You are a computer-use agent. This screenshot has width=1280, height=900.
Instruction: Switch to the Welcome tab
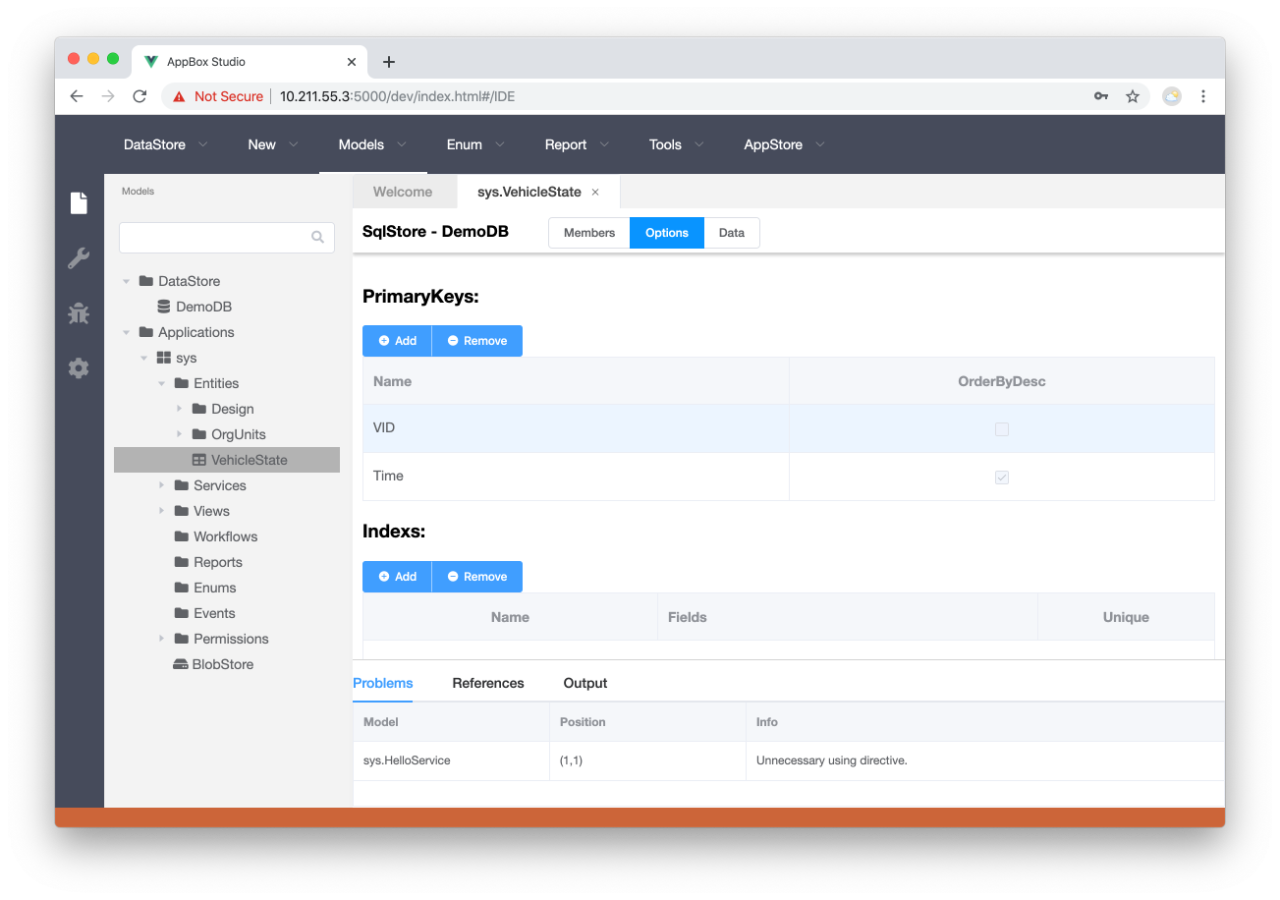coord(403,192)
